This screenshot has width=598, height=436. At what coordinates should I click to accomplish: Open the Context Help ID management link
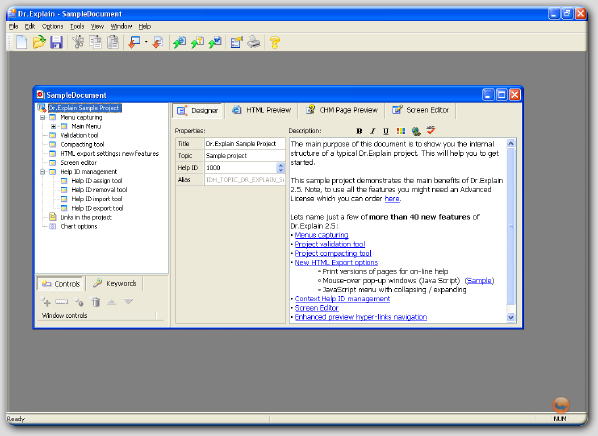[x=342, y=299]
